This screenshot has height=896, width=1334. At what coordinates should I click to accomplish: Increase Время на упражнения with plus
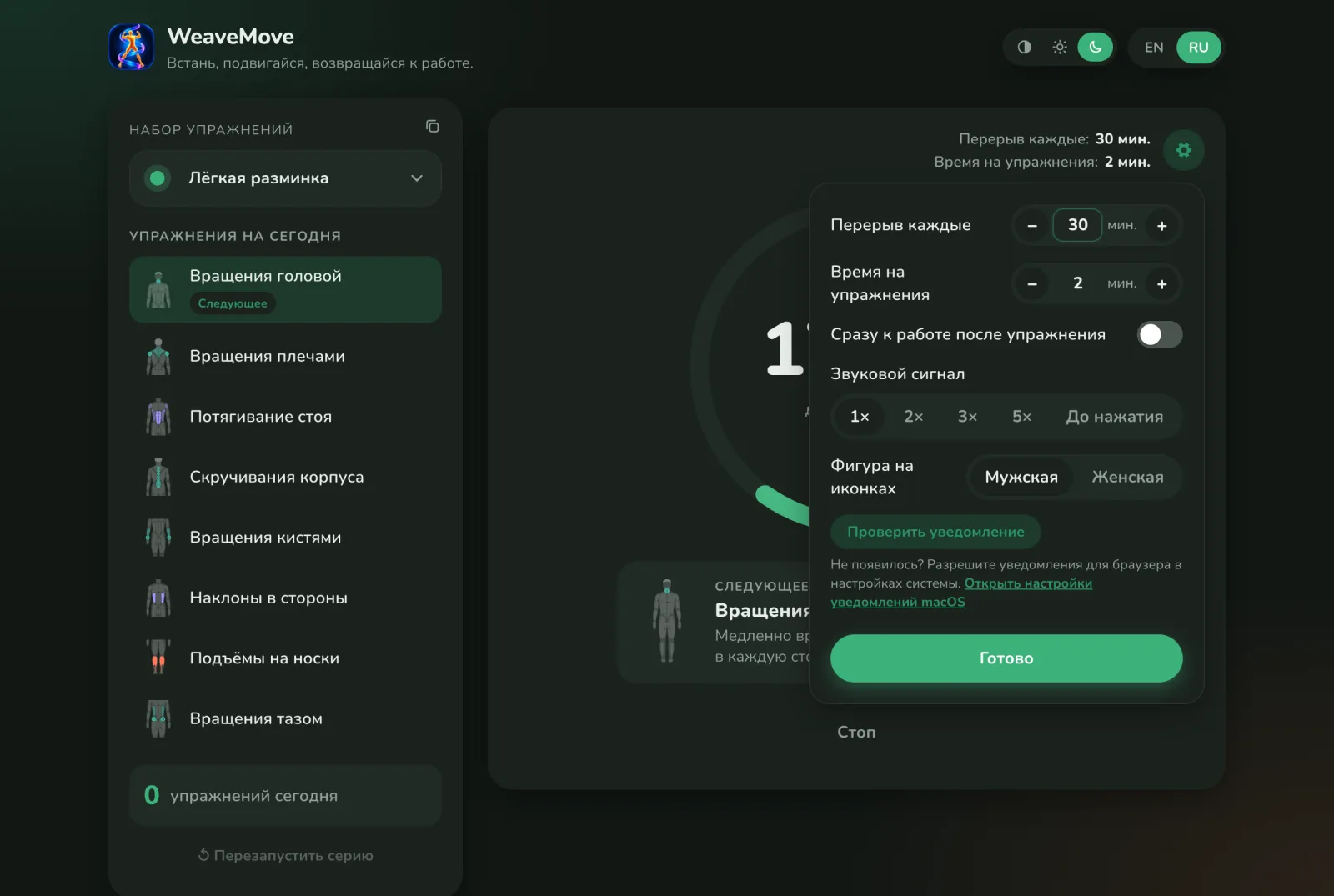coord(1161,284)
